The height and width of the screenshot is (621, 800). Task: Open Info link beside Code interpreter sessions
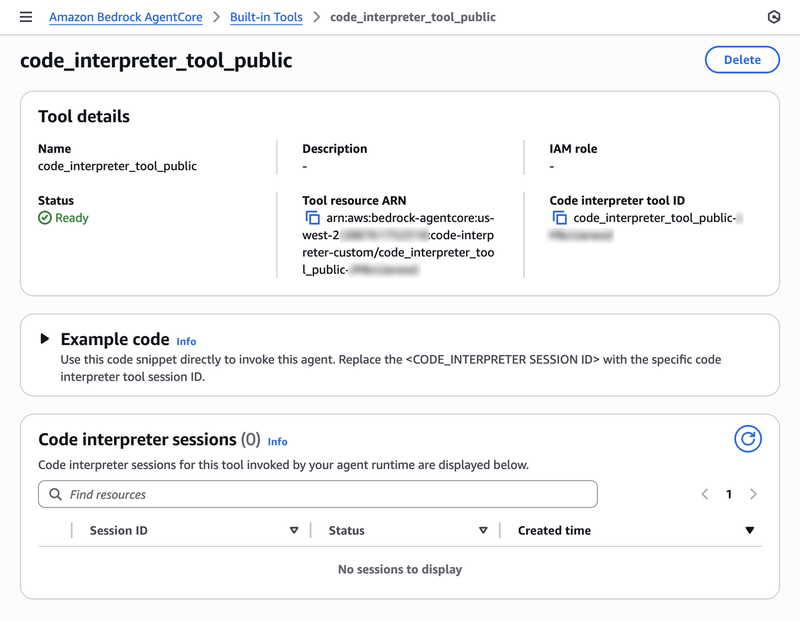point(278,441)
